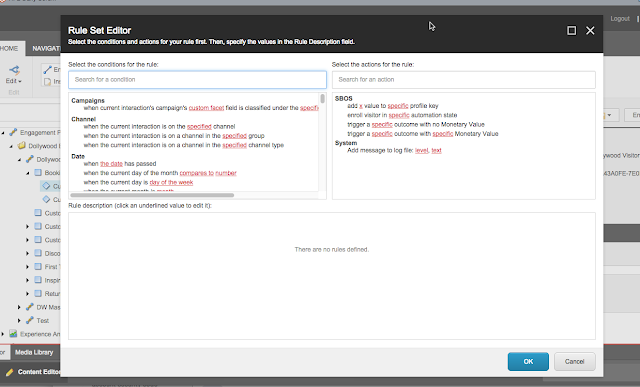The height and width of the screenshot is (387, 640).
Task: Collapse the Engagement Plans tree node
Action: 3,133
